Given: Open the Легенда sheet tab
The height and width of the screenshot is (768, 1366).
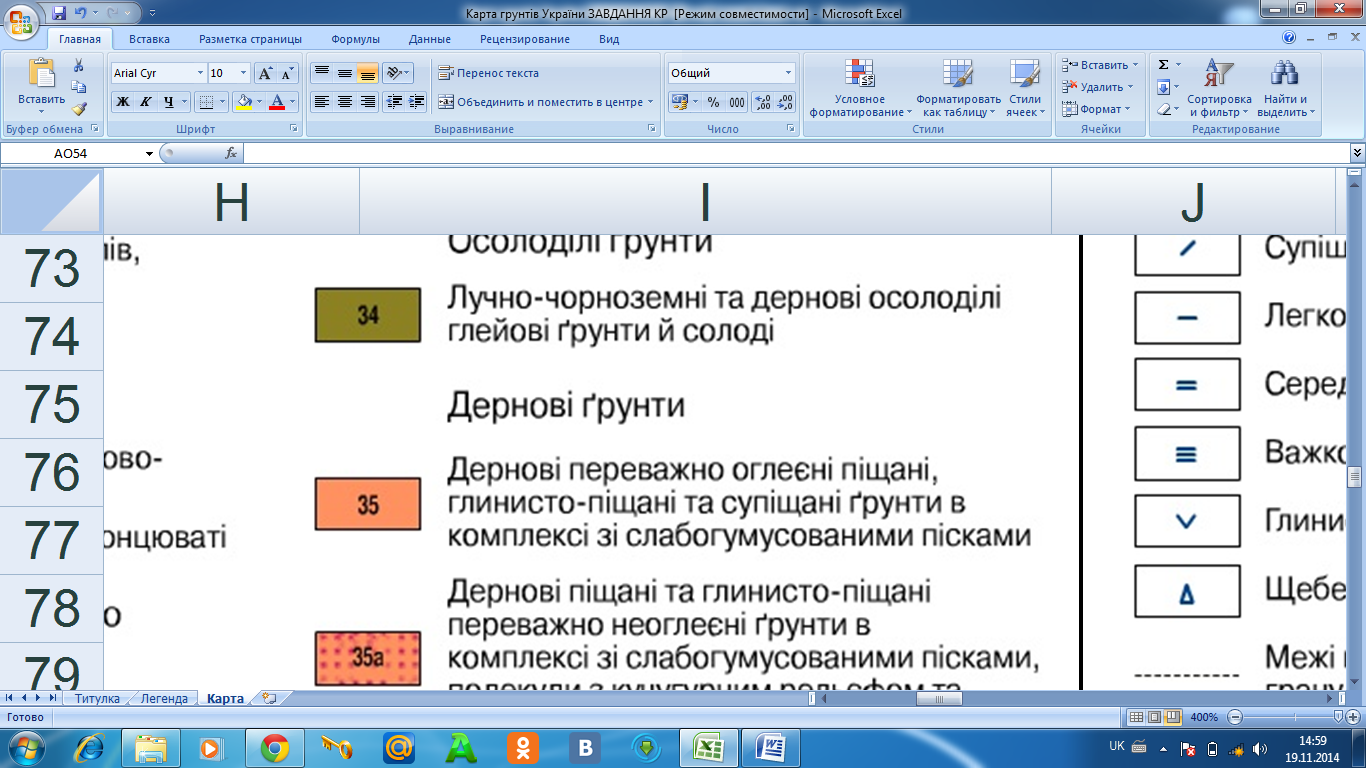Looking at the screenshot, I should [164, 699].
